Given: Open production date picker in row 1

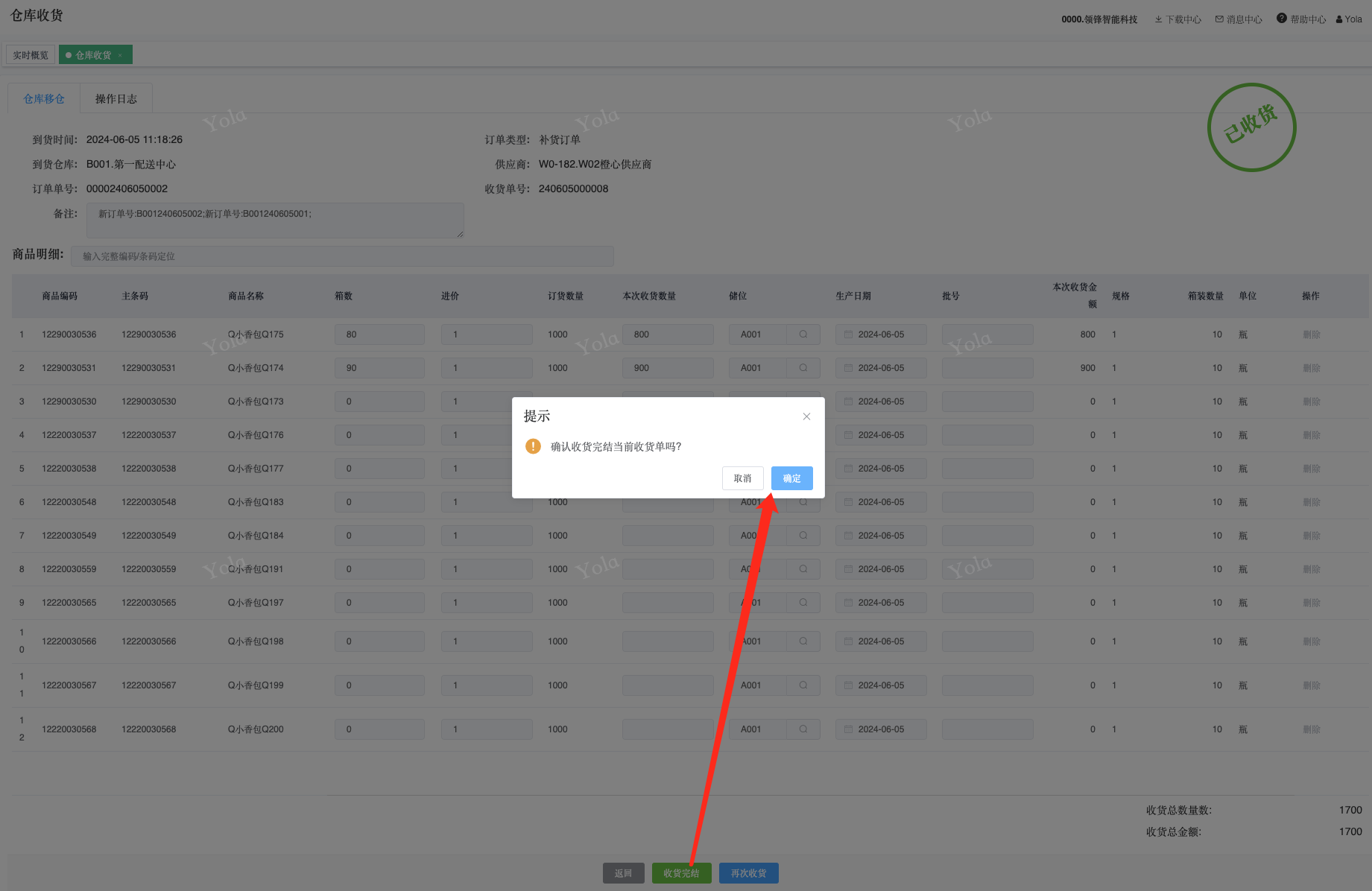Looking at the screenshot, I should [881, 334].
